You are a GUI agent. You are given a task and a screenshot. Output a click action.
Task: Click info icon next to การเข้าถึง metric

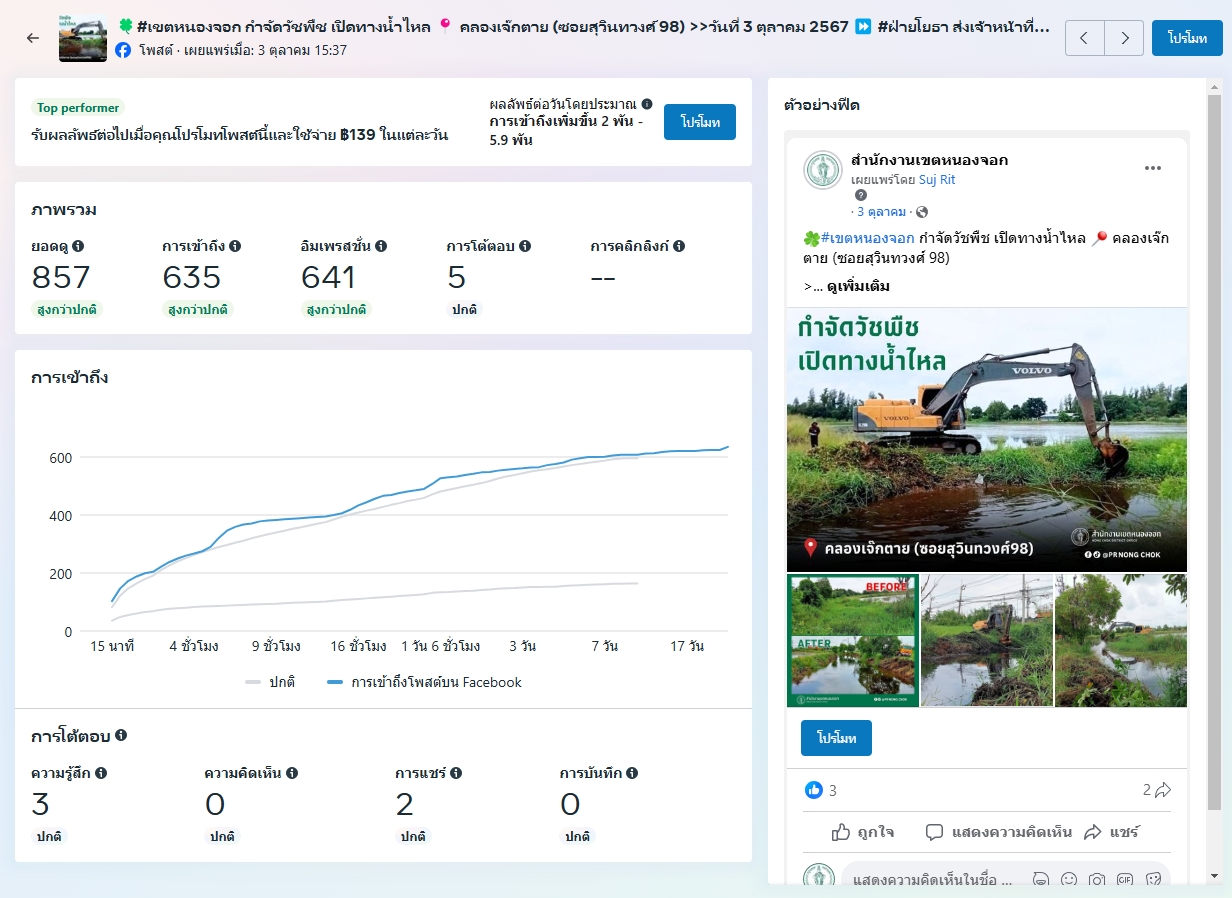pyautogui.click(x=235, y=246)
